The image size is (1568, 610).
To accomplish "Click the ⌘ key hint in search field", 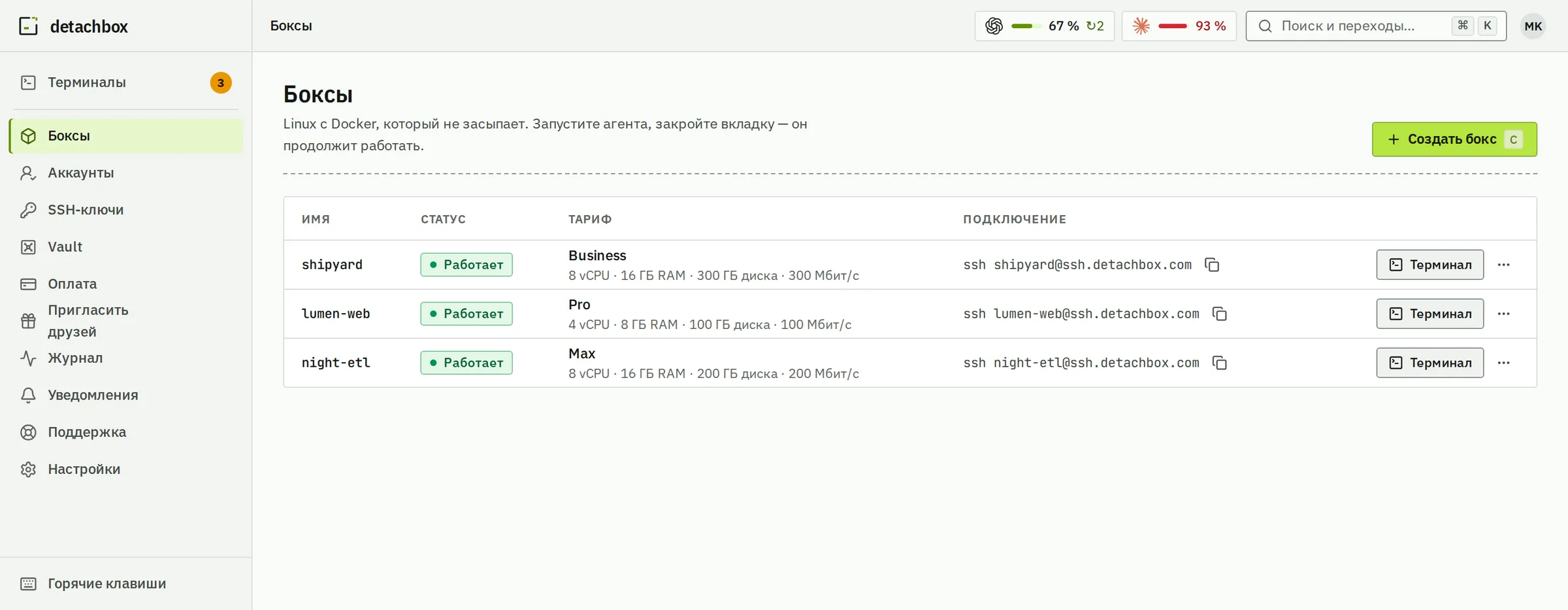I will click(1463, 25).
